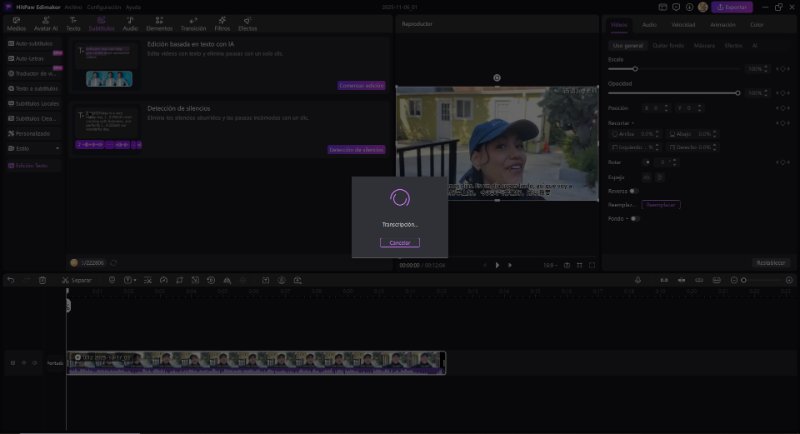Screen dimensions: 800x434
Task: Toggle the Fondo switch
Action: coord(634,218)
